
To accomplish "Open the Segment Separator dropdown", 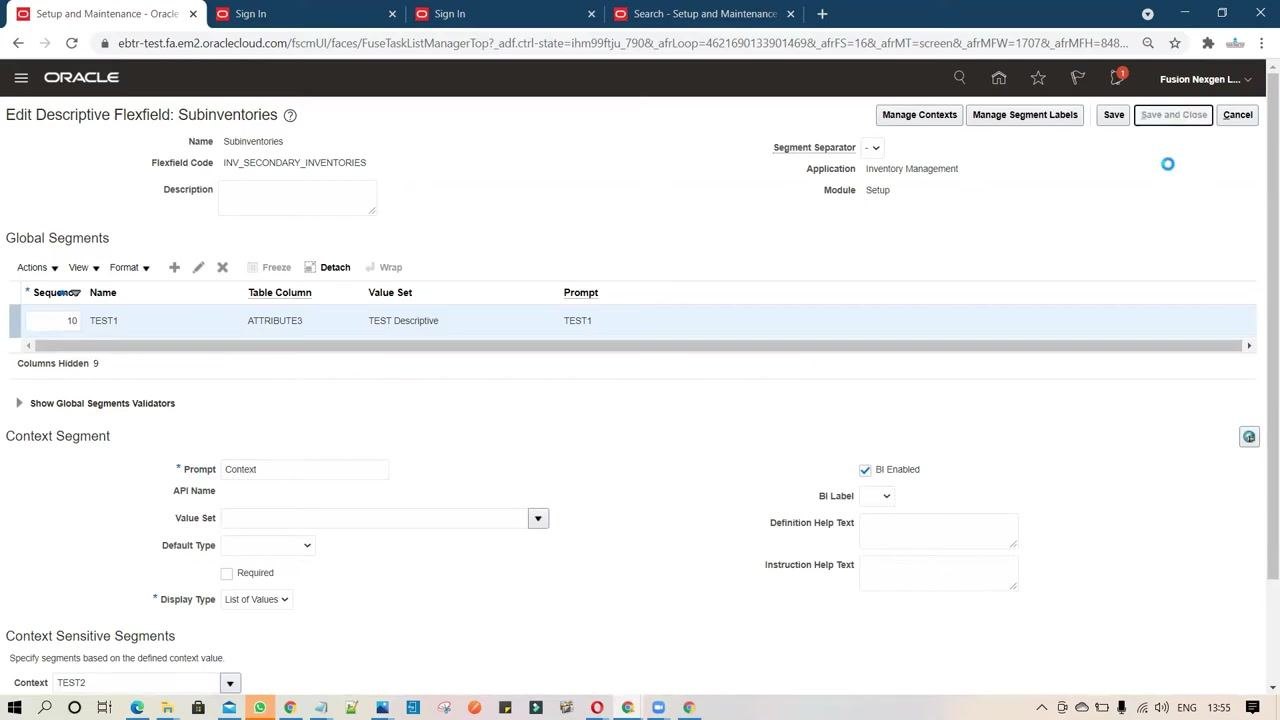I will pos(872,148).
